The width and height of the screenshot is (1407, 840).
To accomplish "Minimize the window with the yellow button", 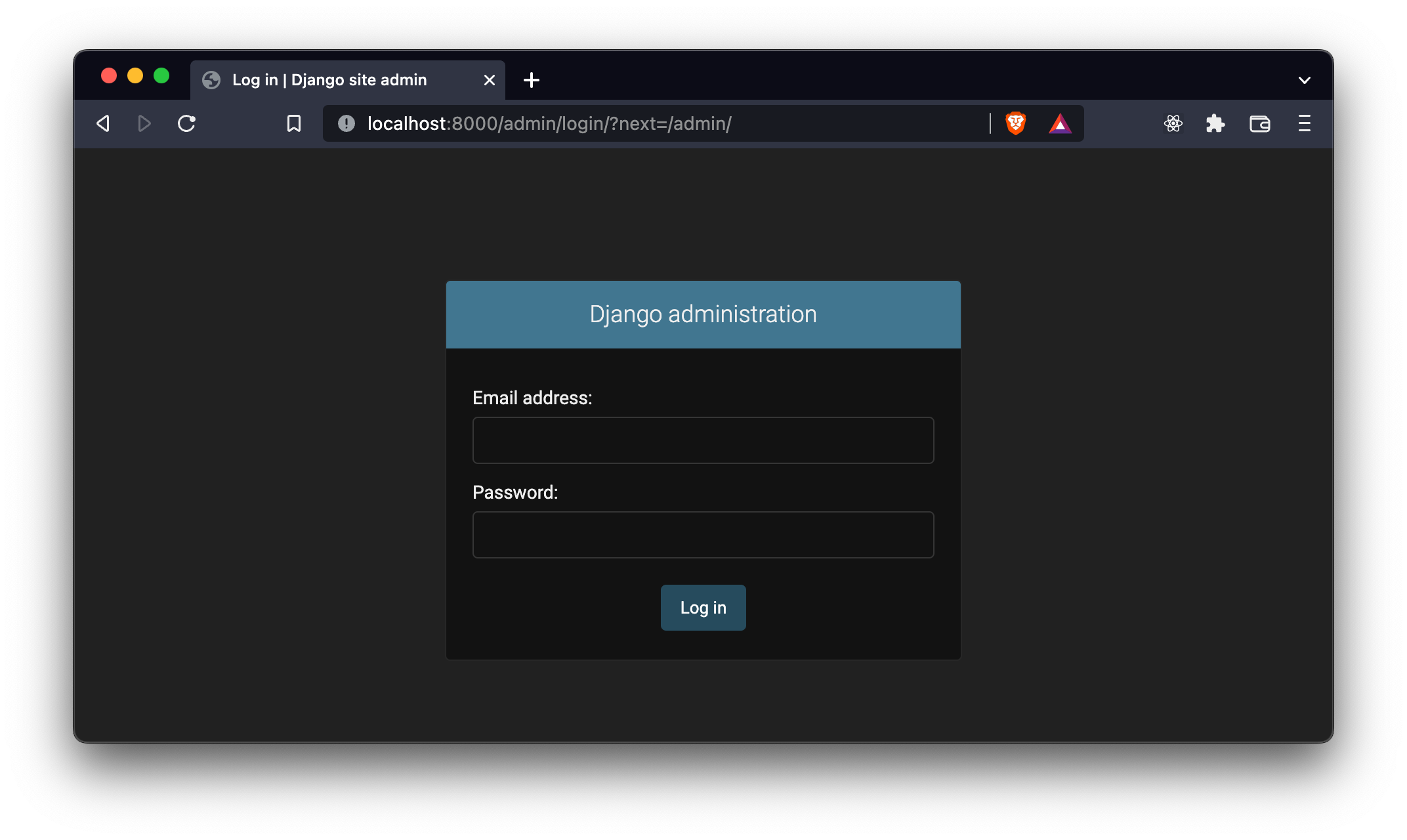I will (135, 76).
